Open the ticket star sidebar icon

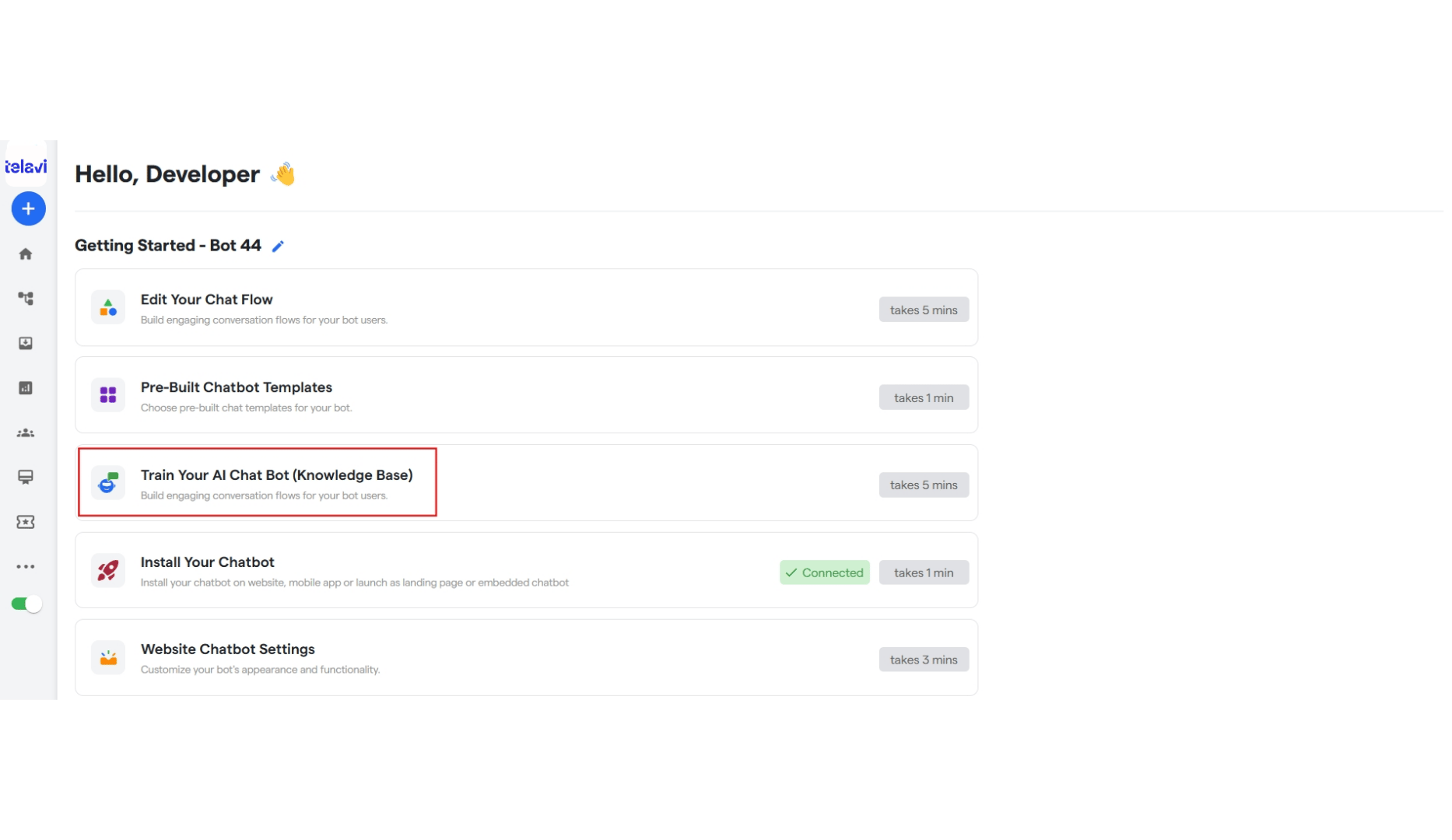[26, 522]
